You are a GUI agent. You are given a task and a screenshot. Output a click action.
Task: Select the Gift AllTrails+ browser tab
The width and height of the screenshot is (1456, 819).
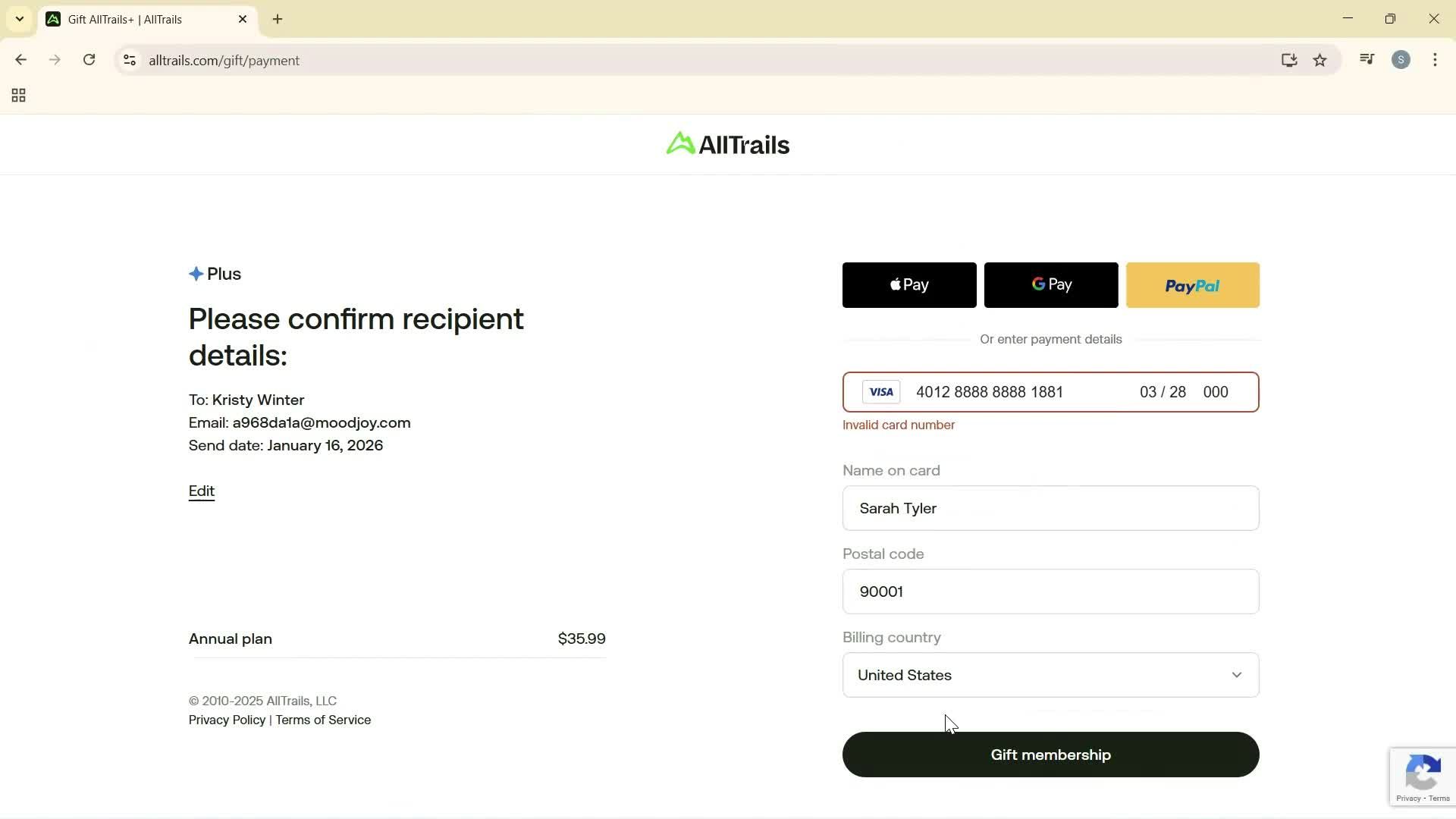[136, 19]
